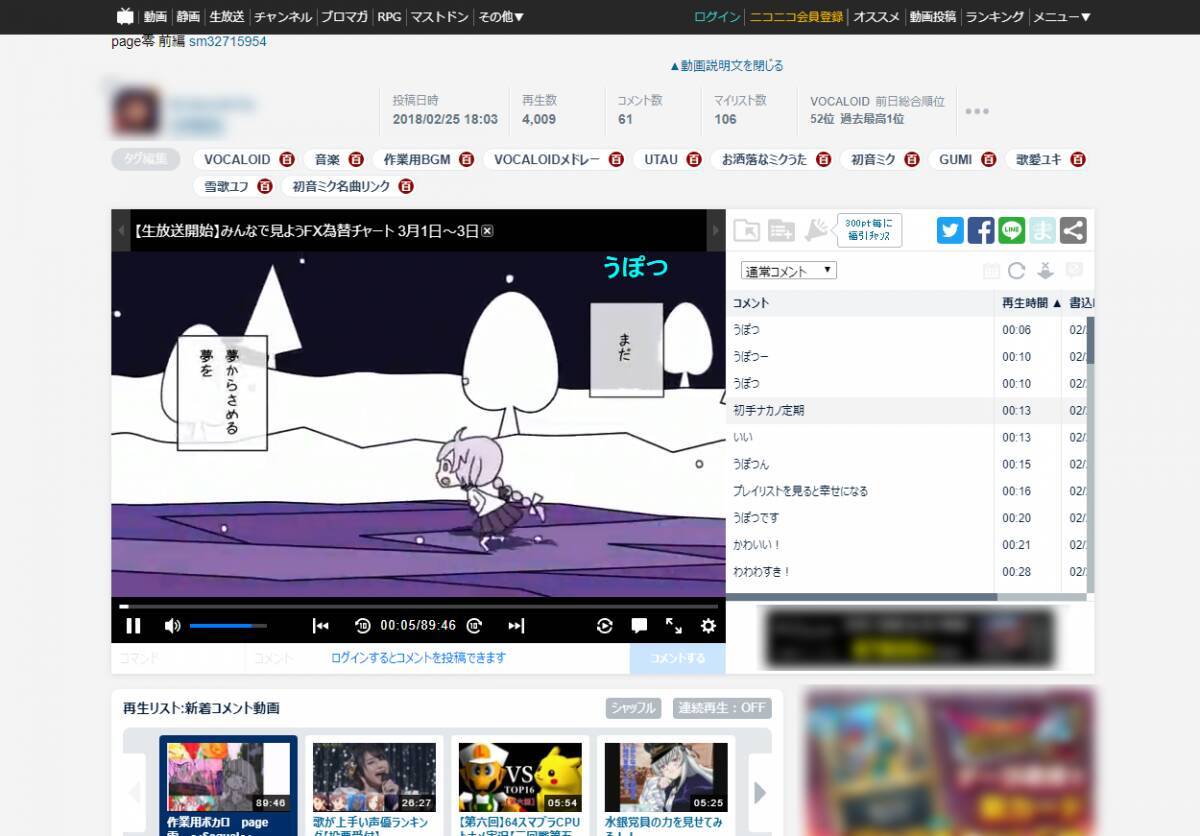Open ランキング in top navigation
1200x836 pixels.
[x=994, y=17]
